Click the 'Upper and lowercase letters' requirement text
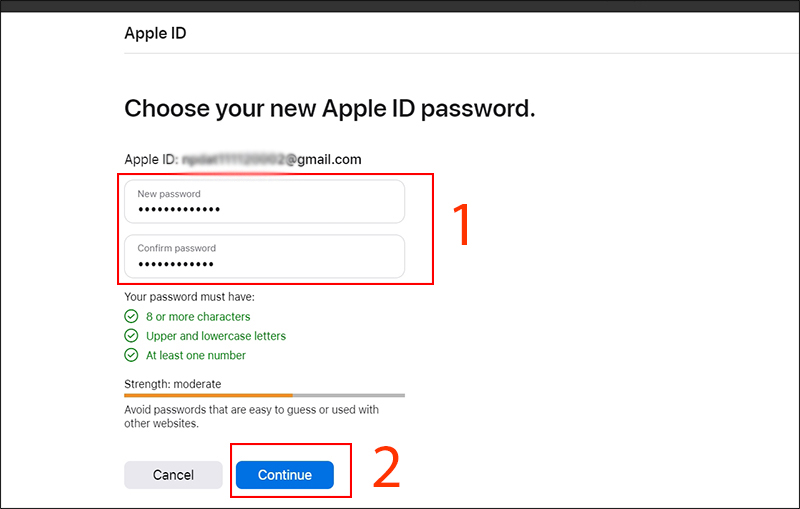 click(216, 336)
